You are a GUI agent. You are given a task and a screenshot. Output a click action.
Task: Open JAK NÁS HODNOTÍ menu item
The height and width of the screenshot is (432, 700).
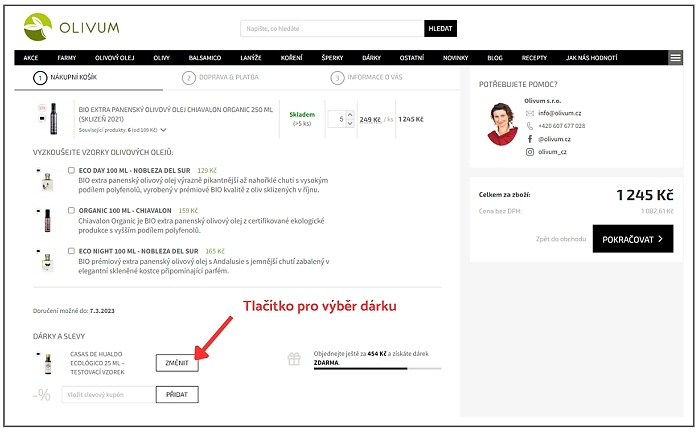(x=592, y=58)
